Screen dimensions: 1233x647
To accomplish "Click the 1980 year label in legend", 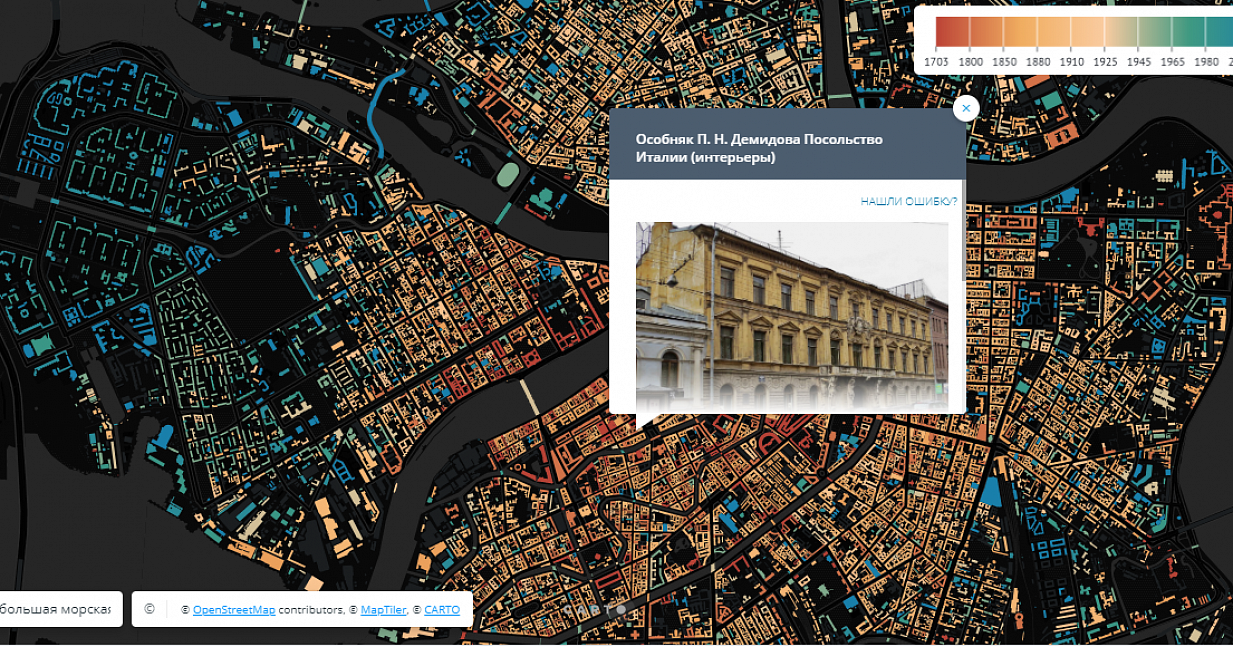I will [1206, 62].
